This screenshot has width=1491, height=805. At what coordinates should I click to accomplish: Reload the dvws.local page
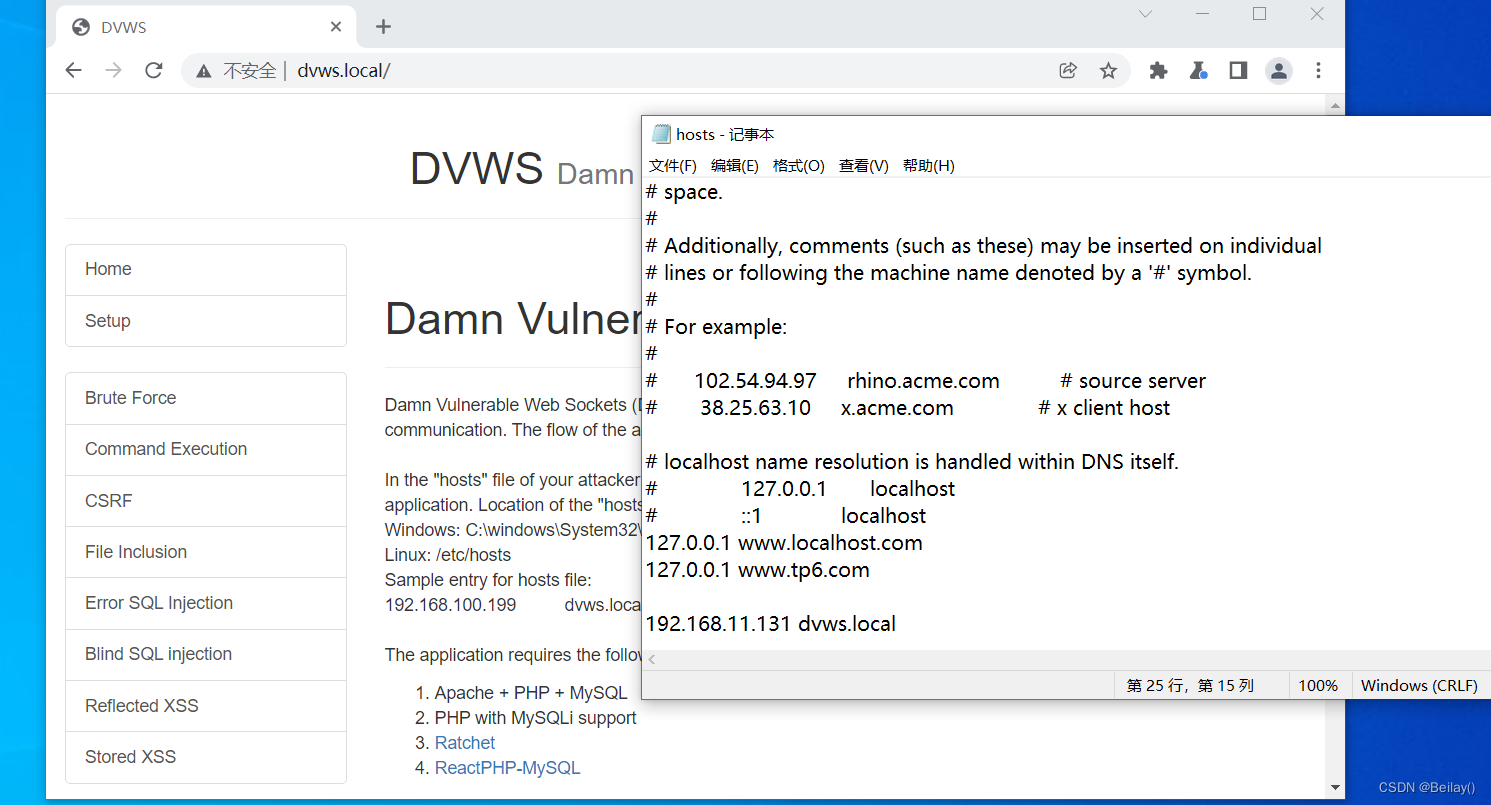click(154, 70)
